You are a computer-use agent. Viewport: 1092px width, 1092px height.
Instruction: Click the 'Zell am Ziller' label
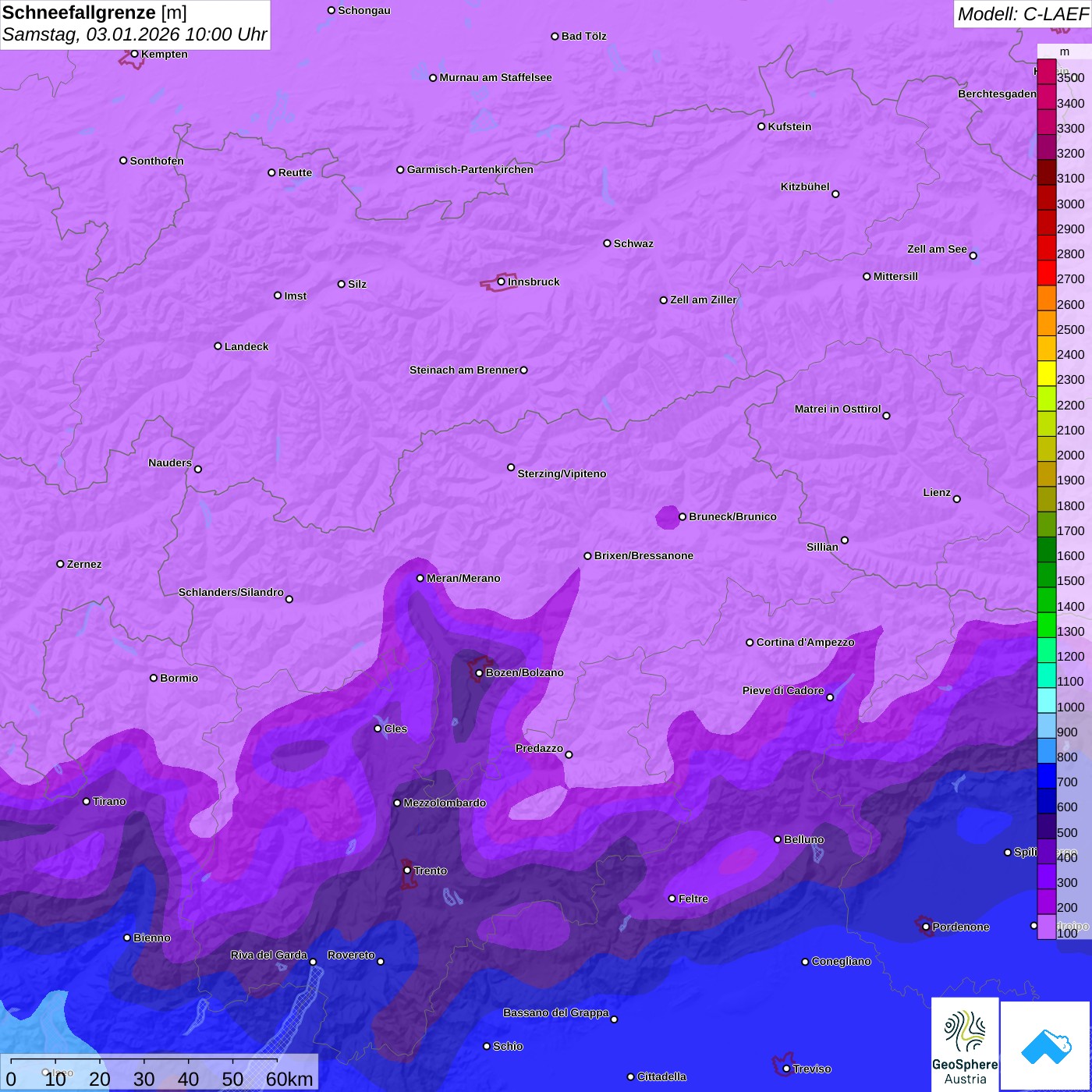click(x=704, y=300)
